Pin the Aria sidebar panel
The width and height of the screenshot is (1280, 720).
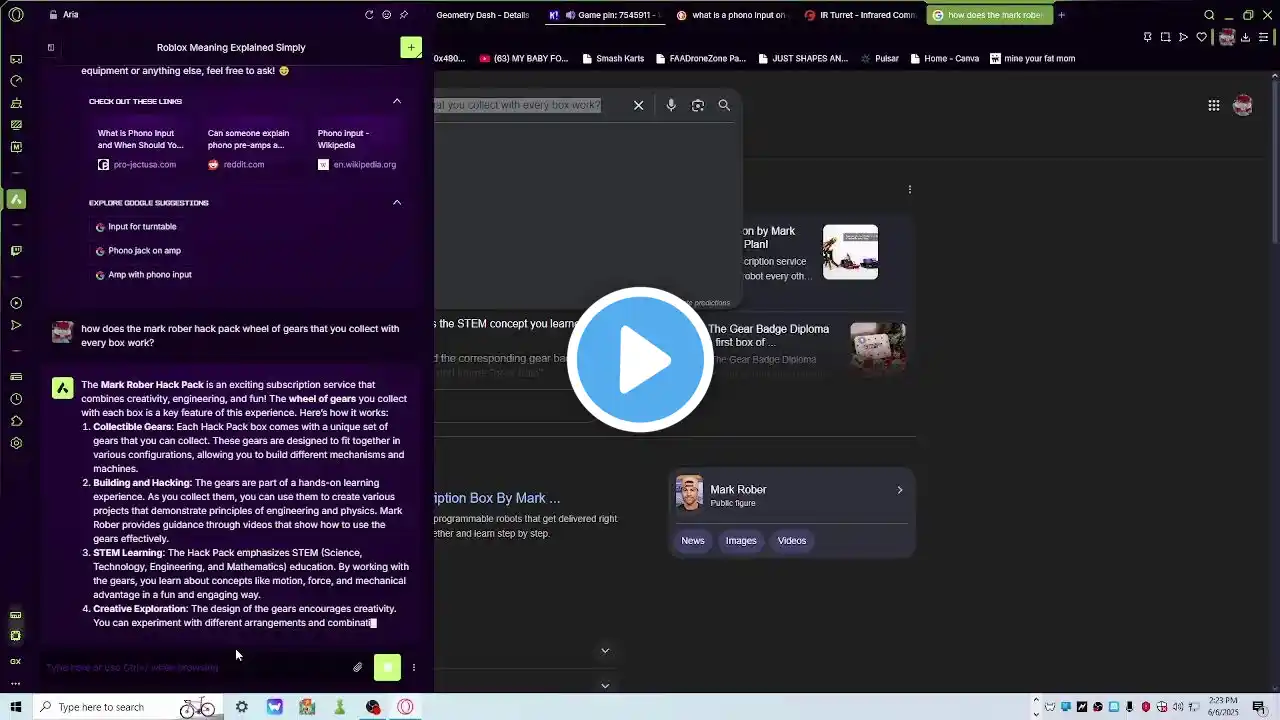(x=403, y=15)
